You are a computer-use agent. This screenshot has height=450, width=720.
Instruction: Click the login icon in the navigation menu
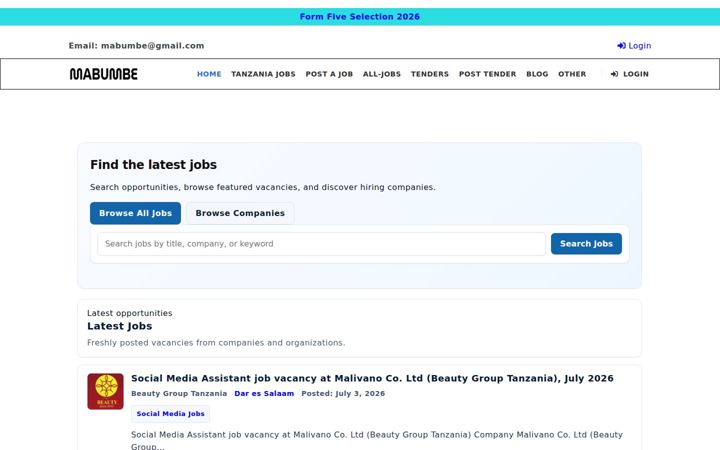(x=614, y=74)
